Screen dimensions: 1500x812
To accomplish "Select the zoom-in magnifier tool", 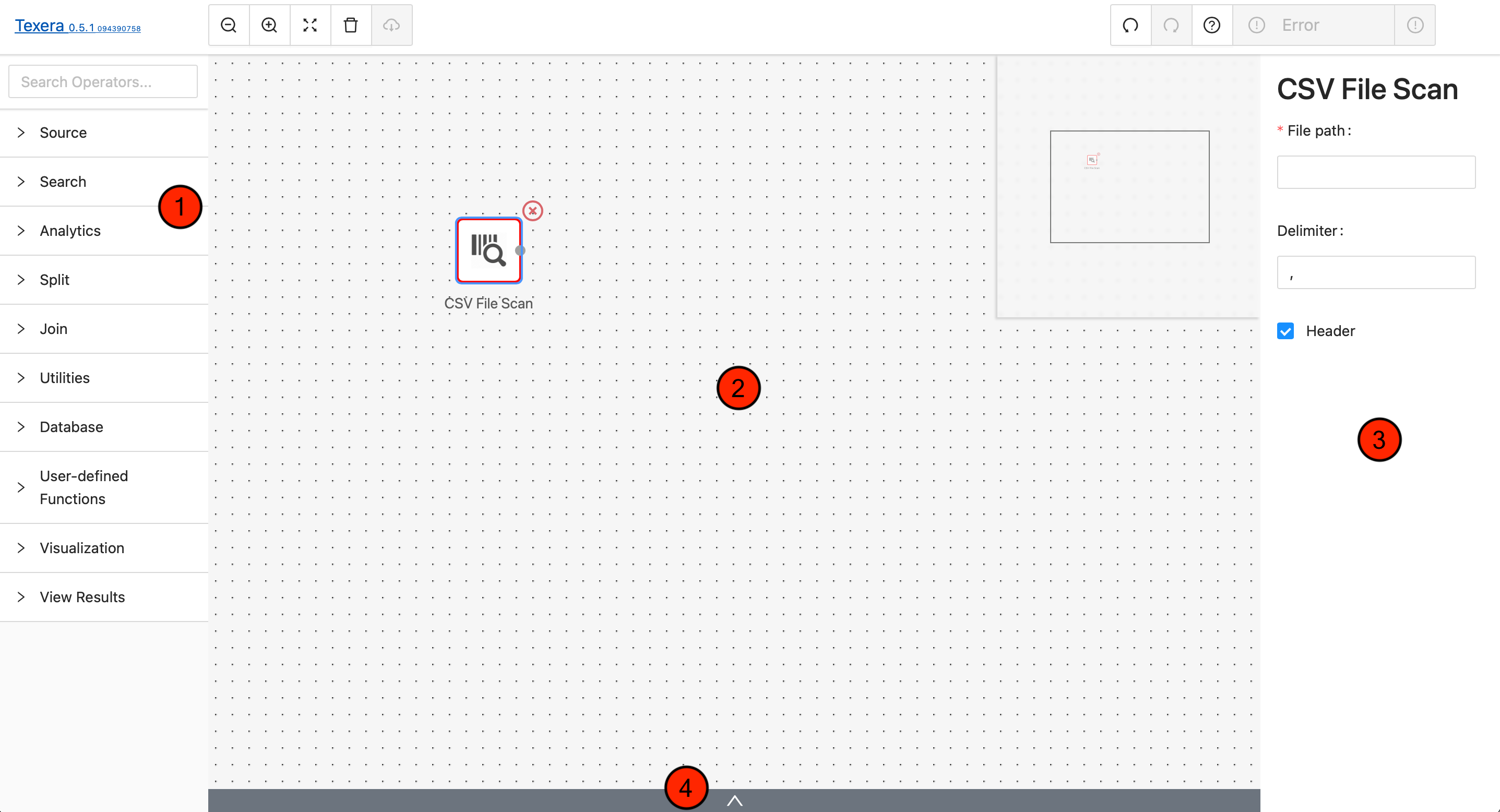I will pos(269,25).
